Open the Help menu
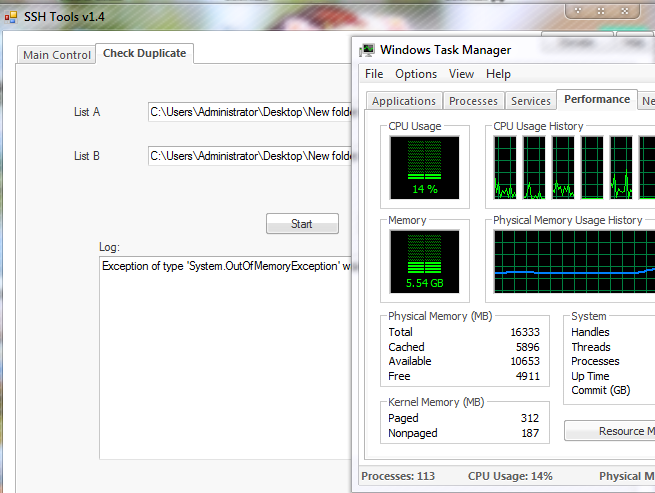Image resolution: width=655 pixels, height=493 pixels. pyautogui.click(x=498, y=74)
